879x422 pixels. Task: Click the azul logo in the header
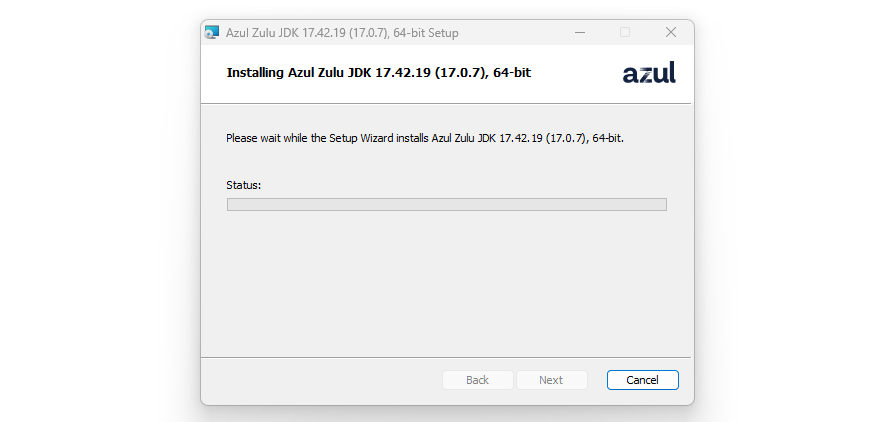[x=649, y=73]
